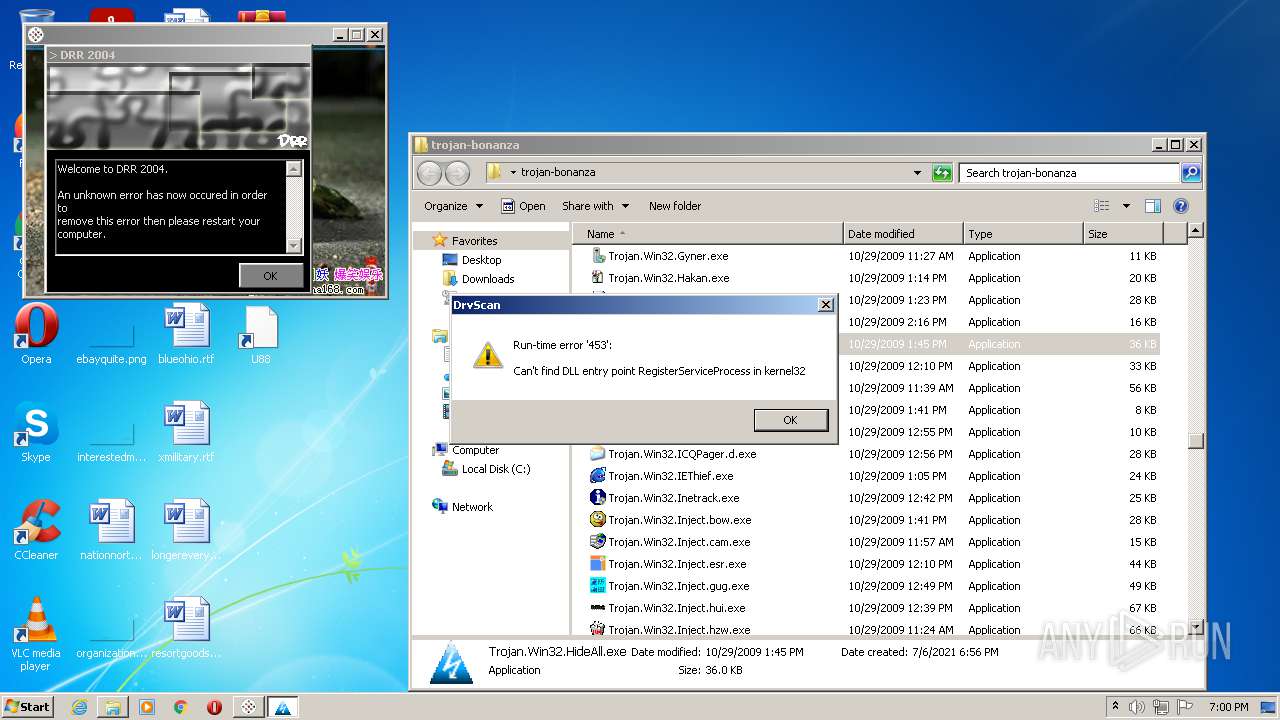The image size is (1280, 720).
Task: Open Windows Media Player taskbar icon
Action: coord(147,707)
